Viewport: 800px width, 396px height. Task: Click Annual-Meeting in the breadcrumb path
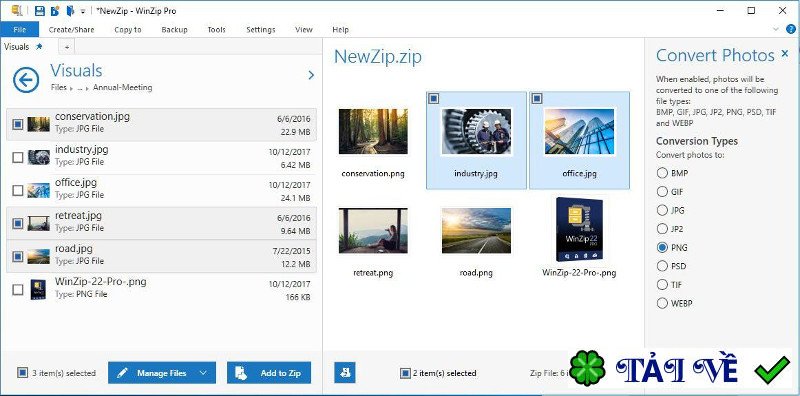(x=122, y=87)
